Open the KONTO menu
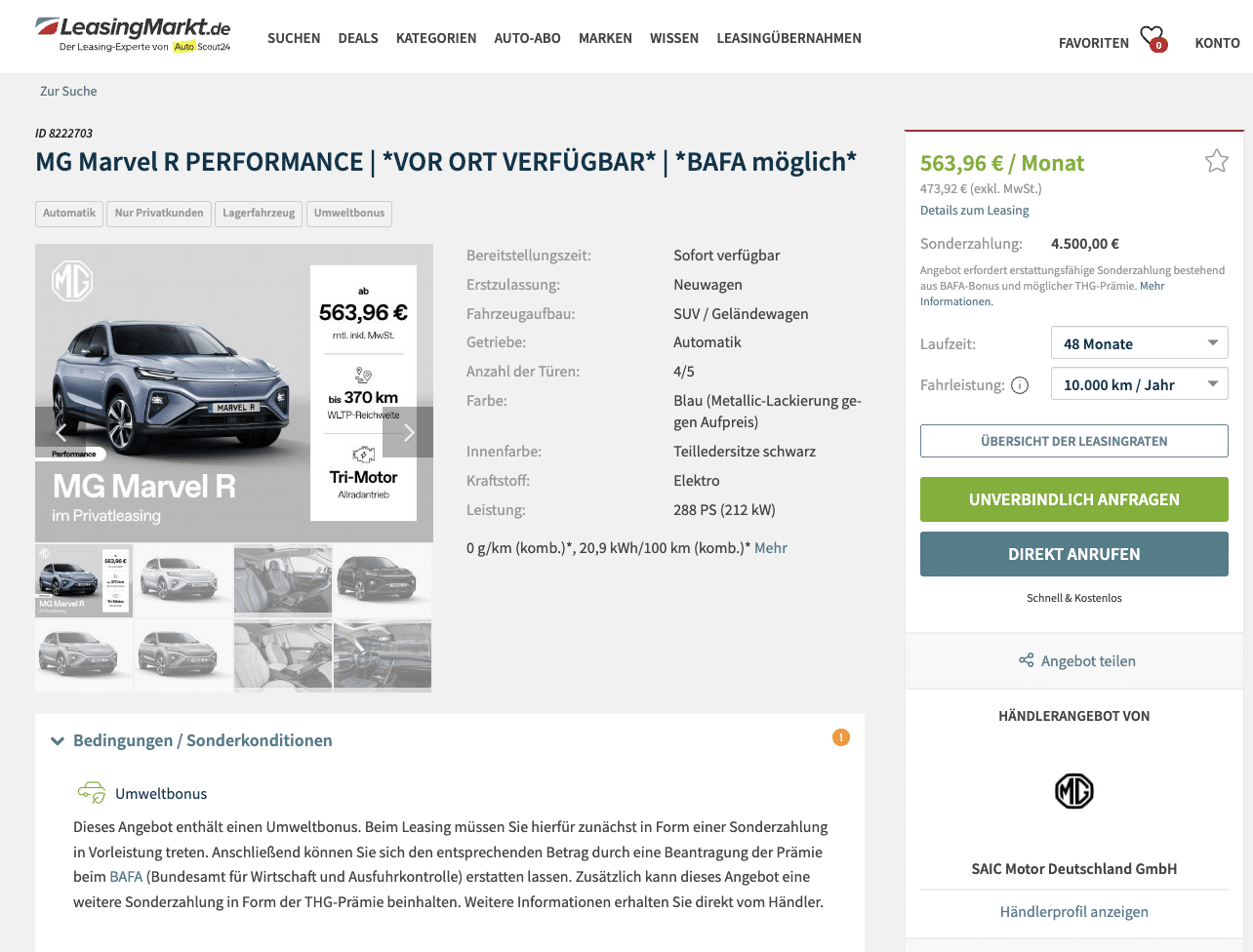 click(1217, 43)
